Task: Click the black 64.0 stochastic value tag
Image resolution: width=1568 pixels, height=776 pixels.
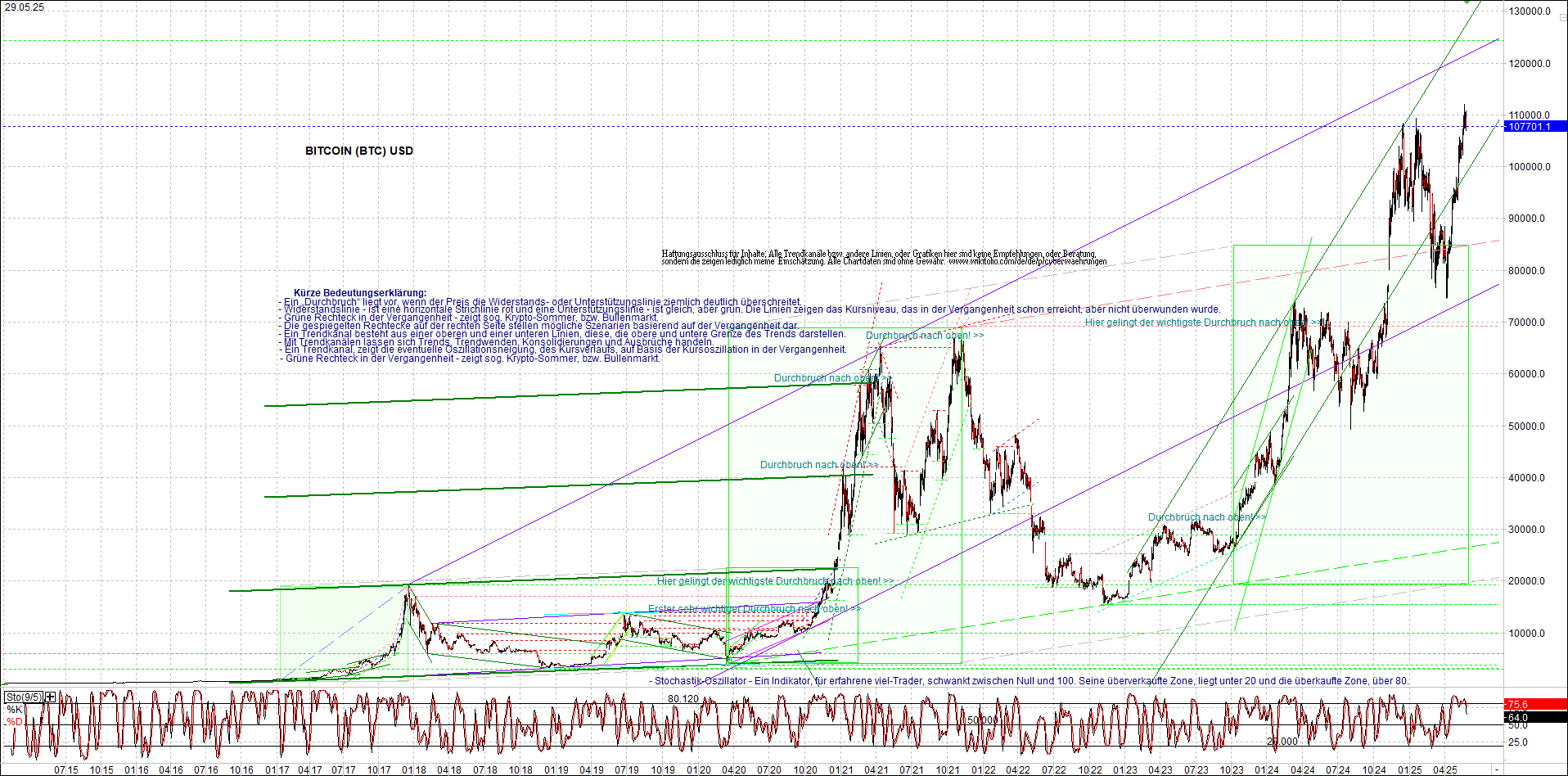Action: tap(1536, 718)
